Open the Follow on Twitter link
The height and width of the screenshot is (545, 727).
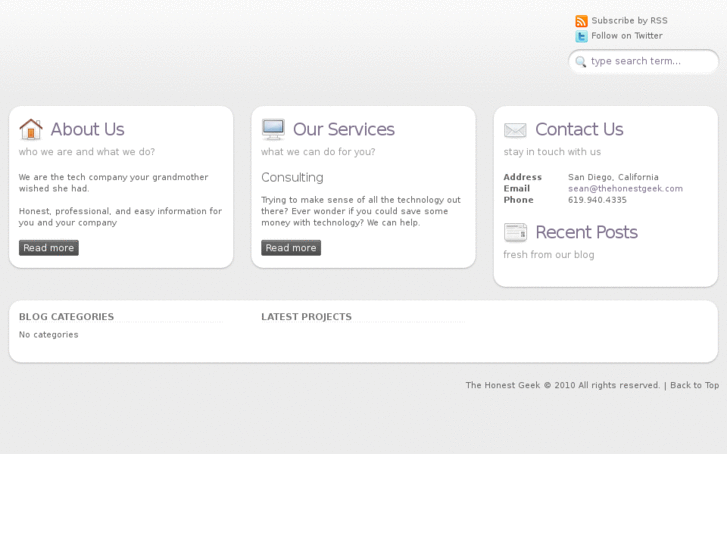626,36
